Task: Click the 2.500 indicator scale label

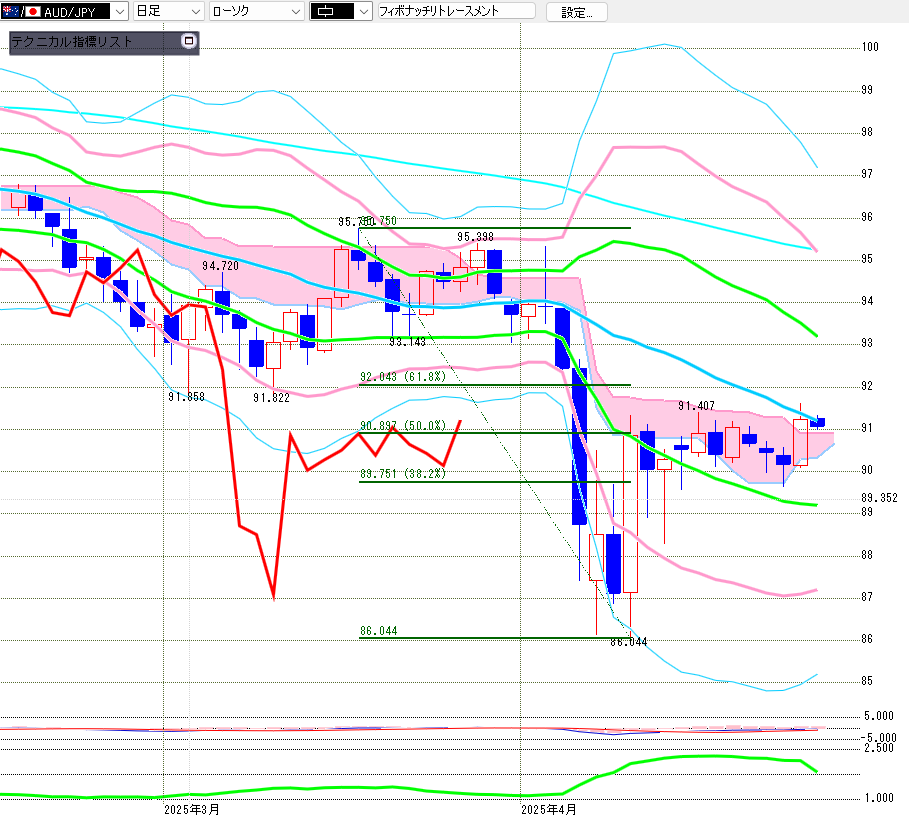Action: pyautogui.click(x=879, y=748)
